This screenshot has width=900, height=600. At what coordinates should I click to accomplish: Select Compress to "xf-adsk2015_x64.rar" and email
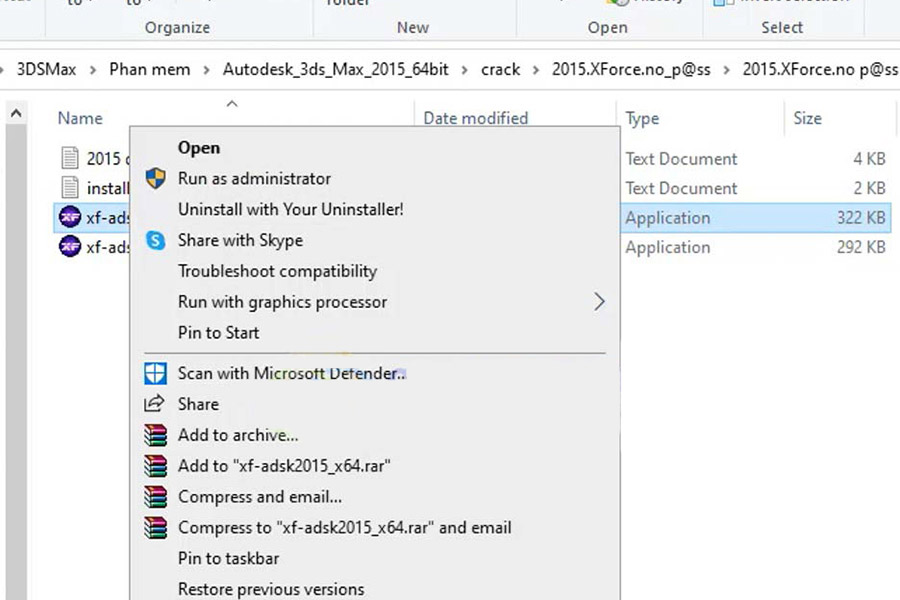point(344,528)
